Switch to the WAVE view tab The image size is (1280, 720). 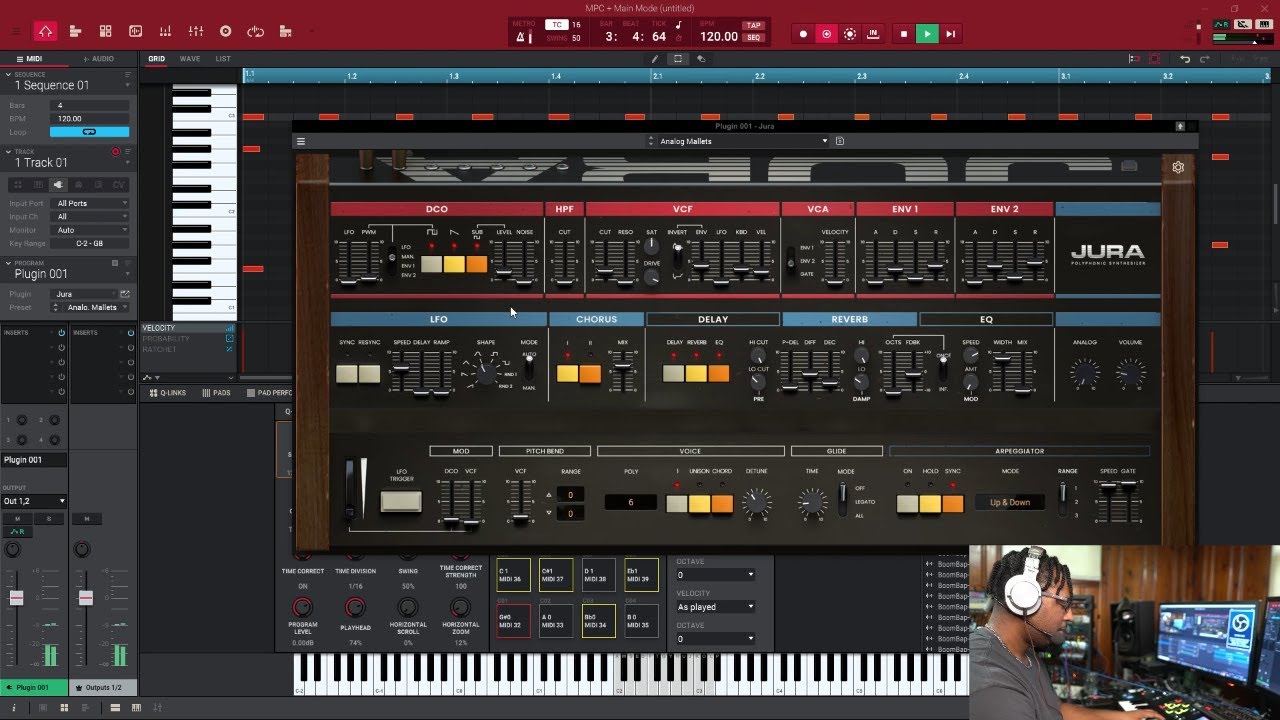(190, 59)
